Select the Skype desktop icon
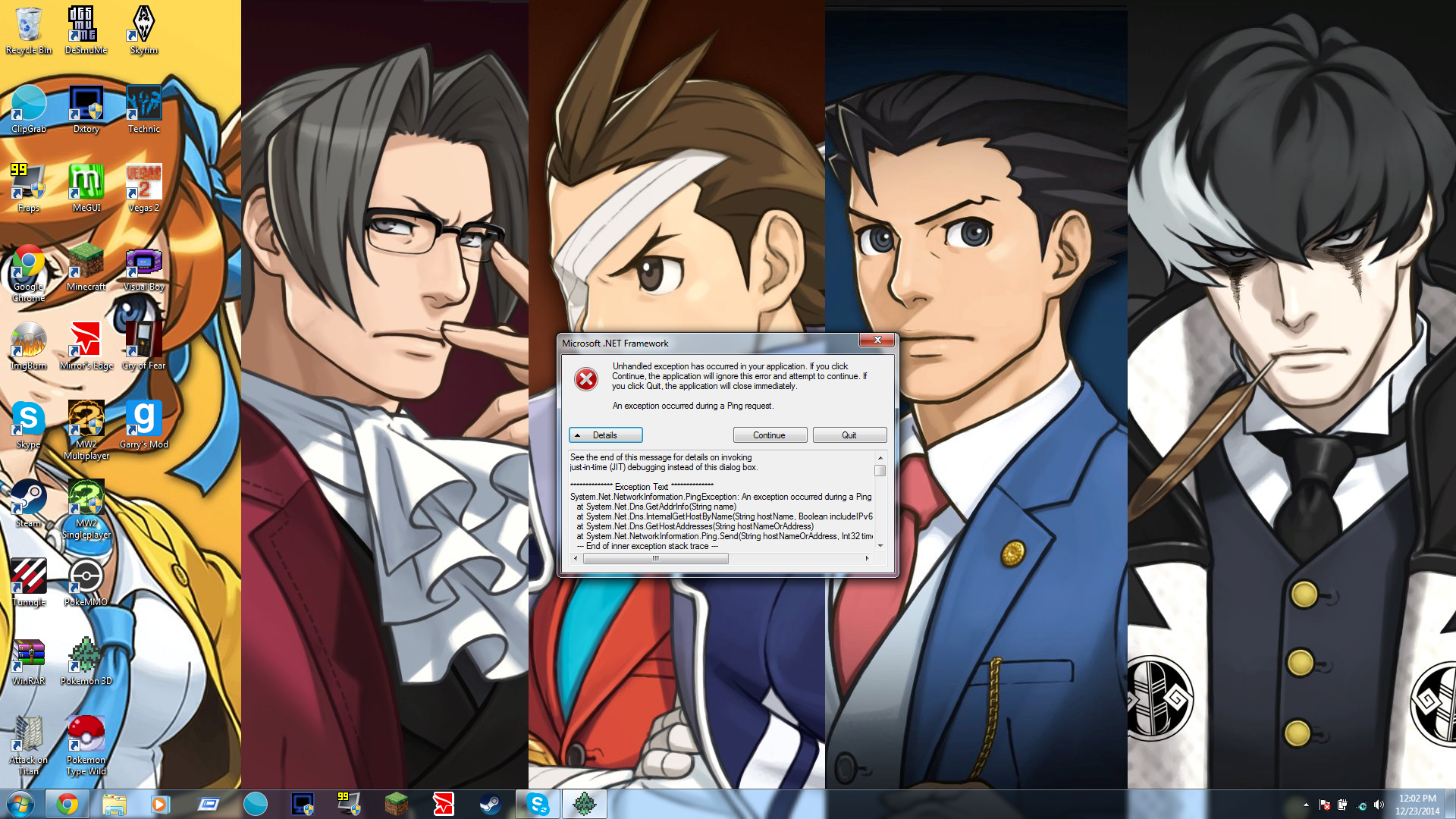 29,425
